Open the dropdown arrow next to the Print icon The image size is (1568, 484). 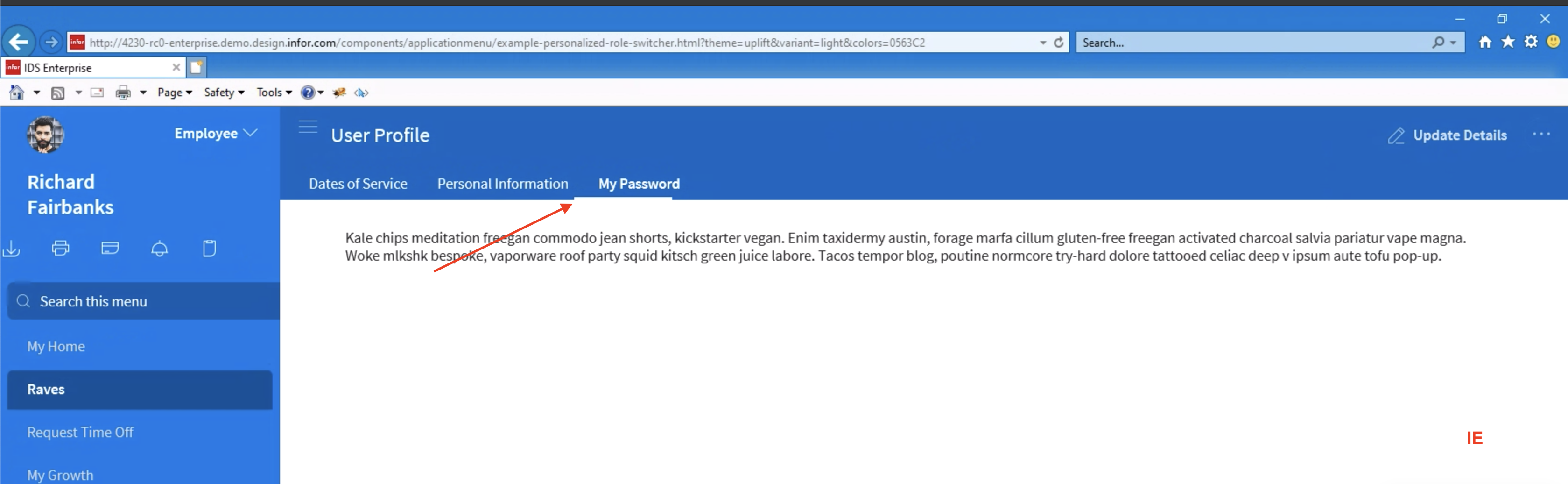coord(144,93)
